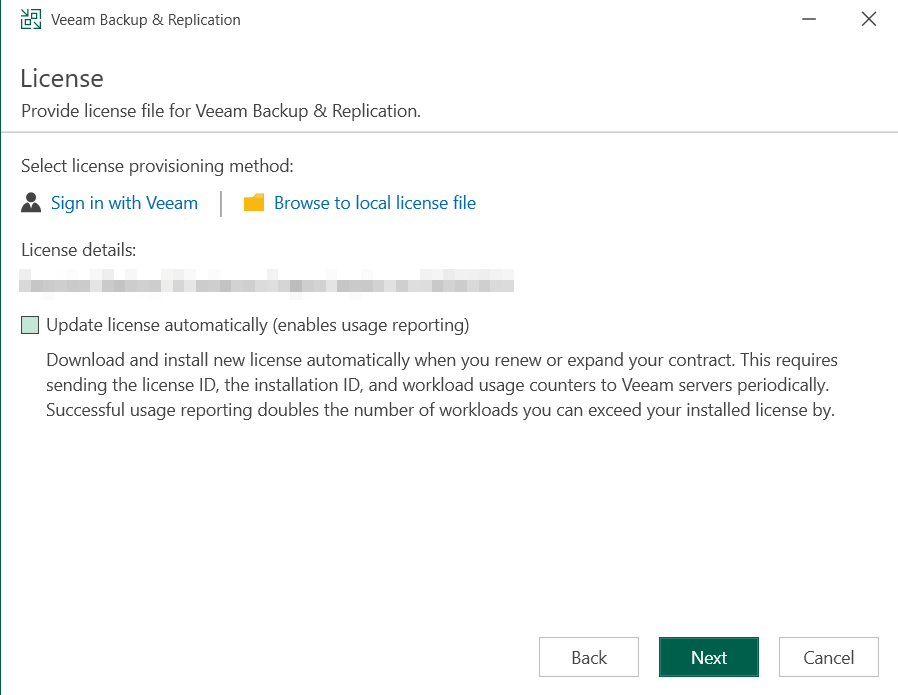The image size is (898, 695).
Task: Select the blurred license details line
Action: (266, 284)
